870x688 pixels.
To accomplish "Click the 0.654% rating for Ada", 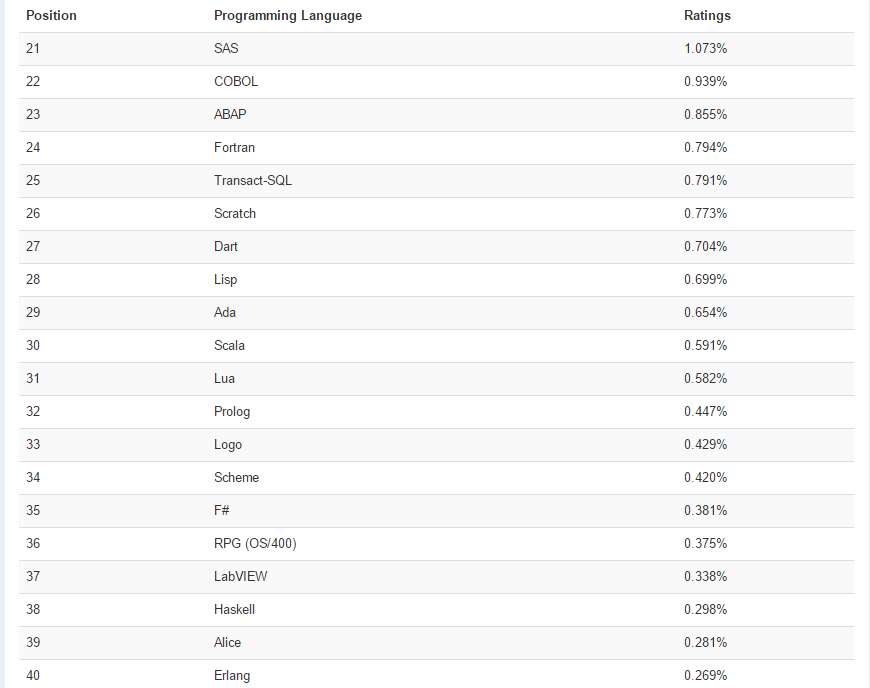I will (x=705, y=313).
